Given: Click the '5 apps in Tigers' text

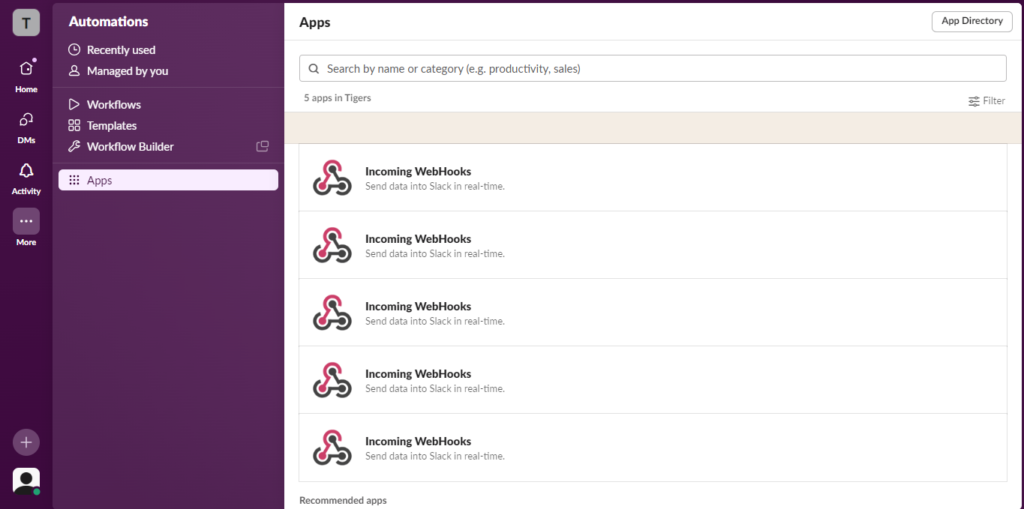Looking at the screenshot, I should tap(338, 98).
